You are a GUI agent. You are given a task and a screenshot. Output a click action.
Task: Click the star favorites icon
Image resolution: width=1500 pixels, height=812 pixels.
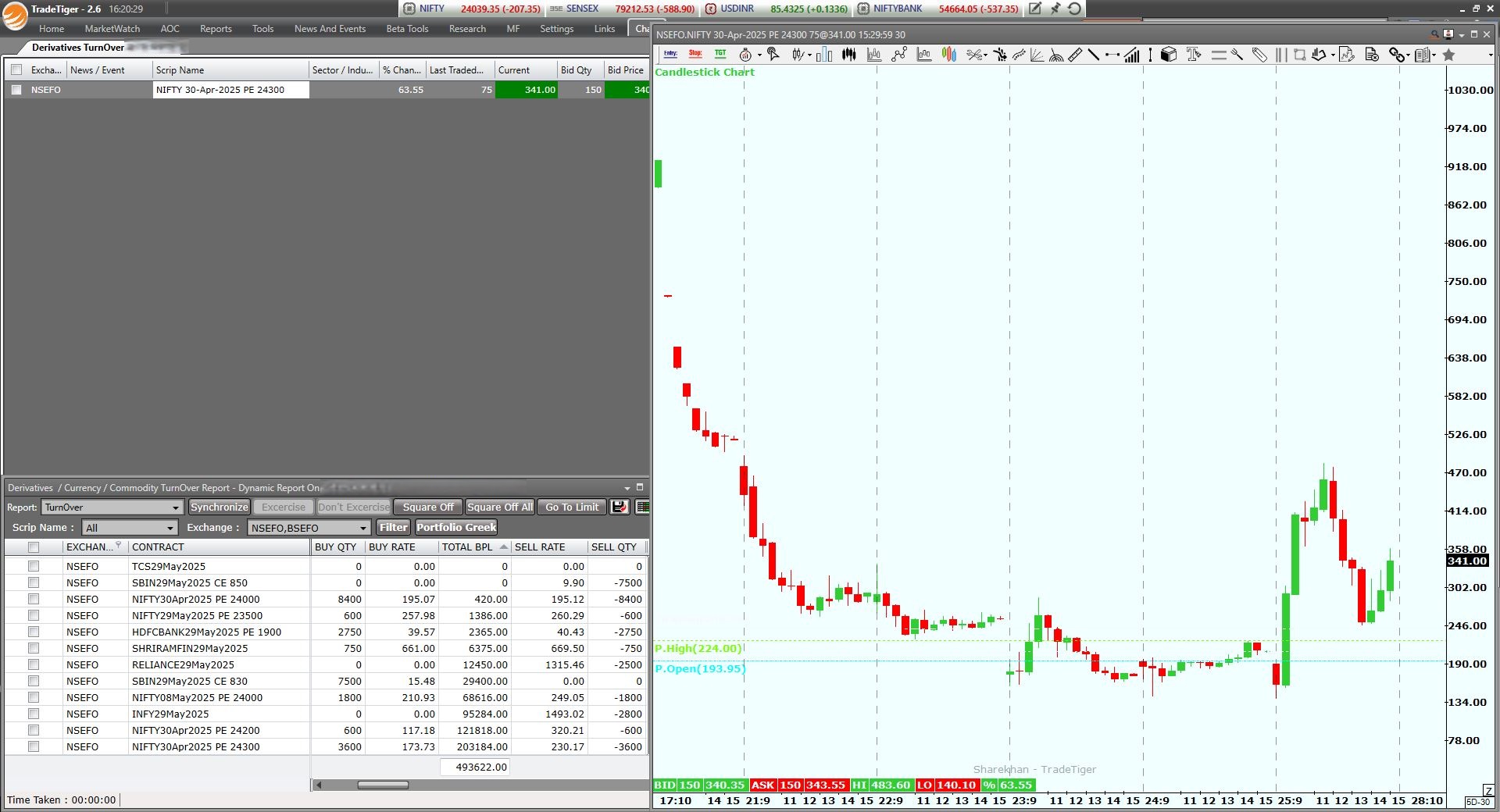tap(1448, 55)
